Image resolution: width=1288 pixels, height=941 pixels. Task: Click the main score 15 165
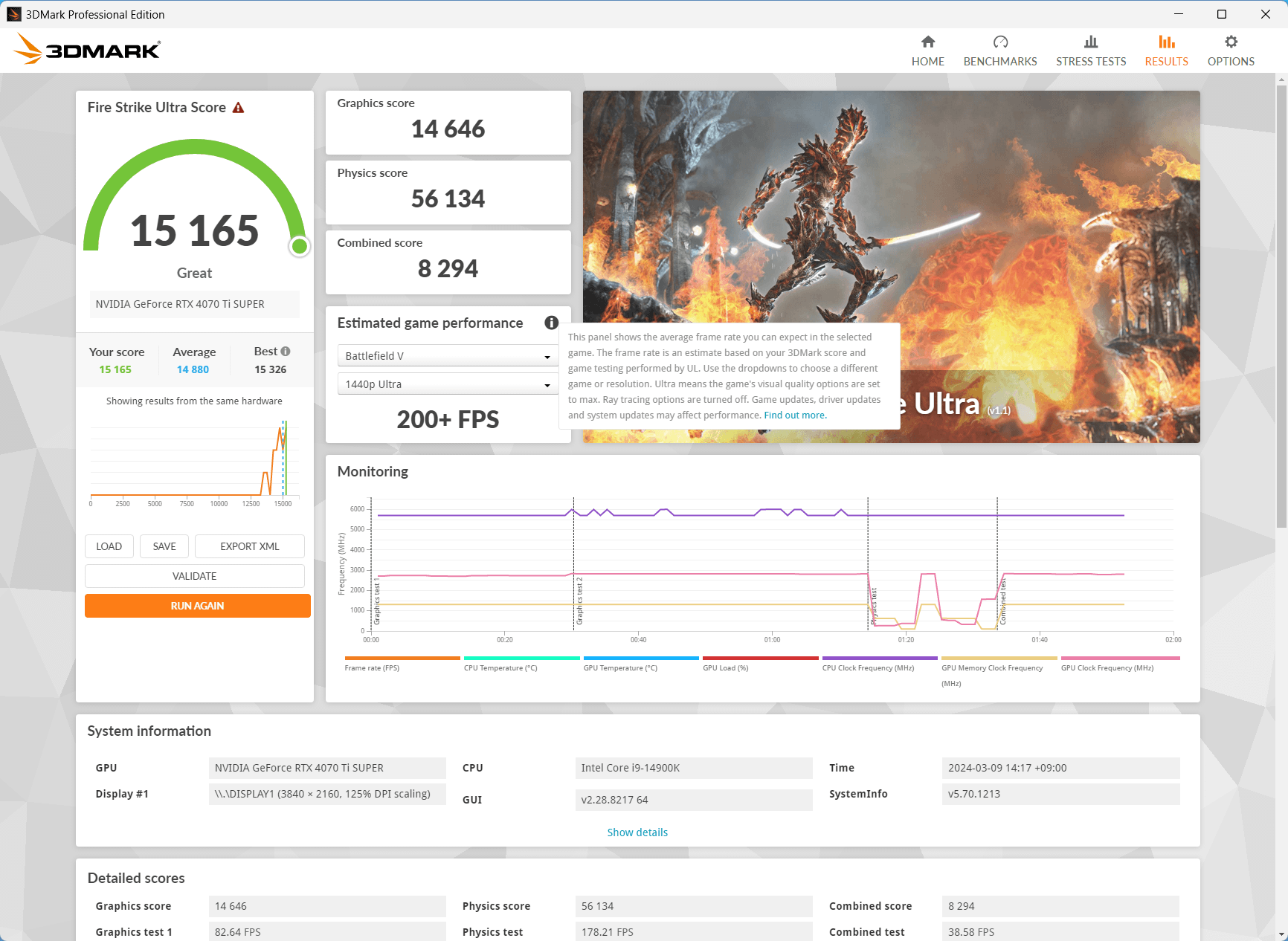click(x=195, y=230)
